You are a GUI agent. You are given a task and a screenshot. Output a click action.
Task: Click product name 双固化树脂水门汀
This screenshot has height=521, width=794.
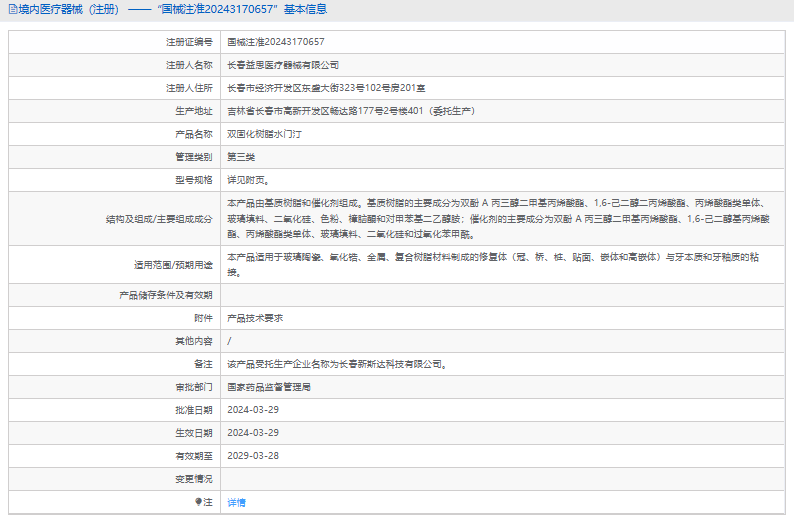point(262,134)
